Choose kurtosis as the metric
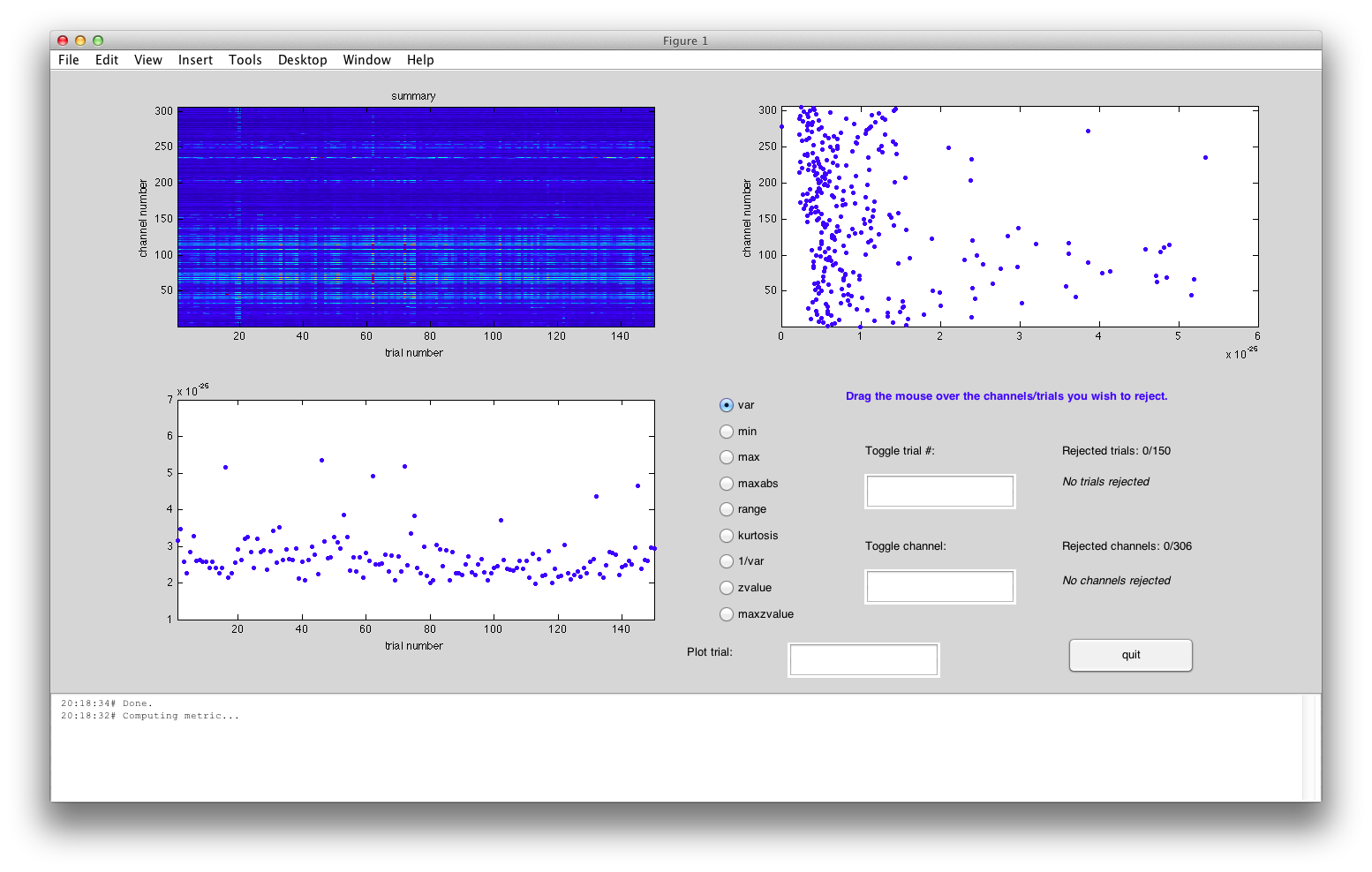Image resolution: width=1372 pixels, height=872 pixels. [727, 536]
